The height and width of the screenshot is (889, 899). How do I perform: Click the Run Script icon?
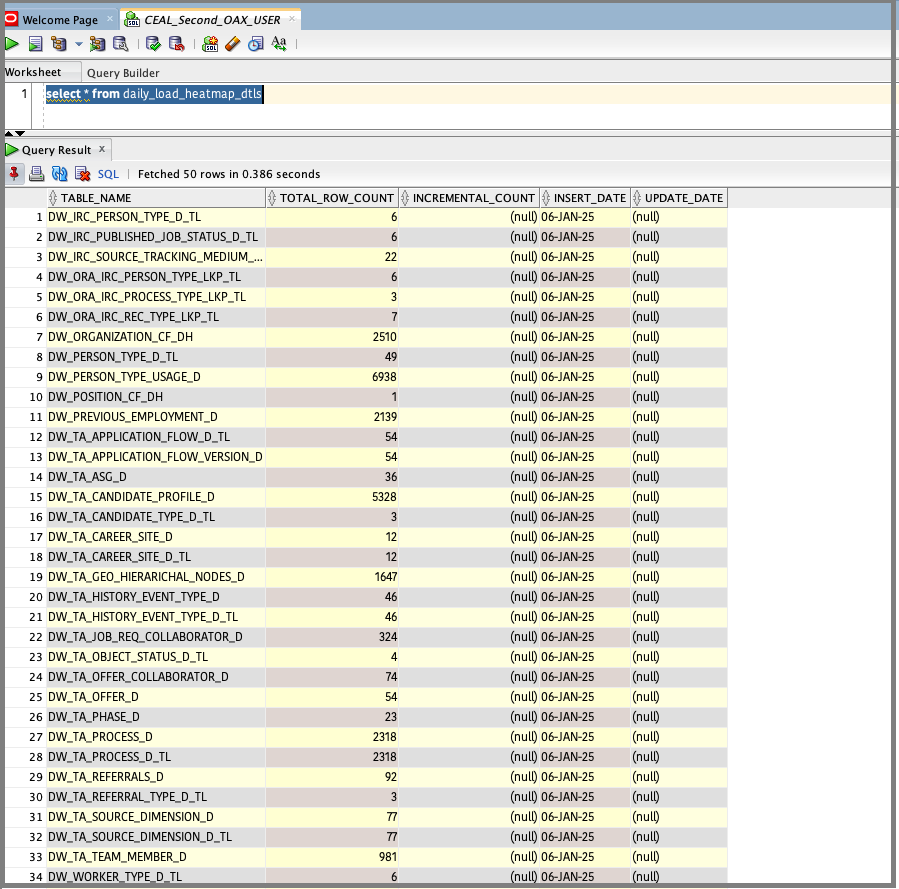tap(35, 44)
